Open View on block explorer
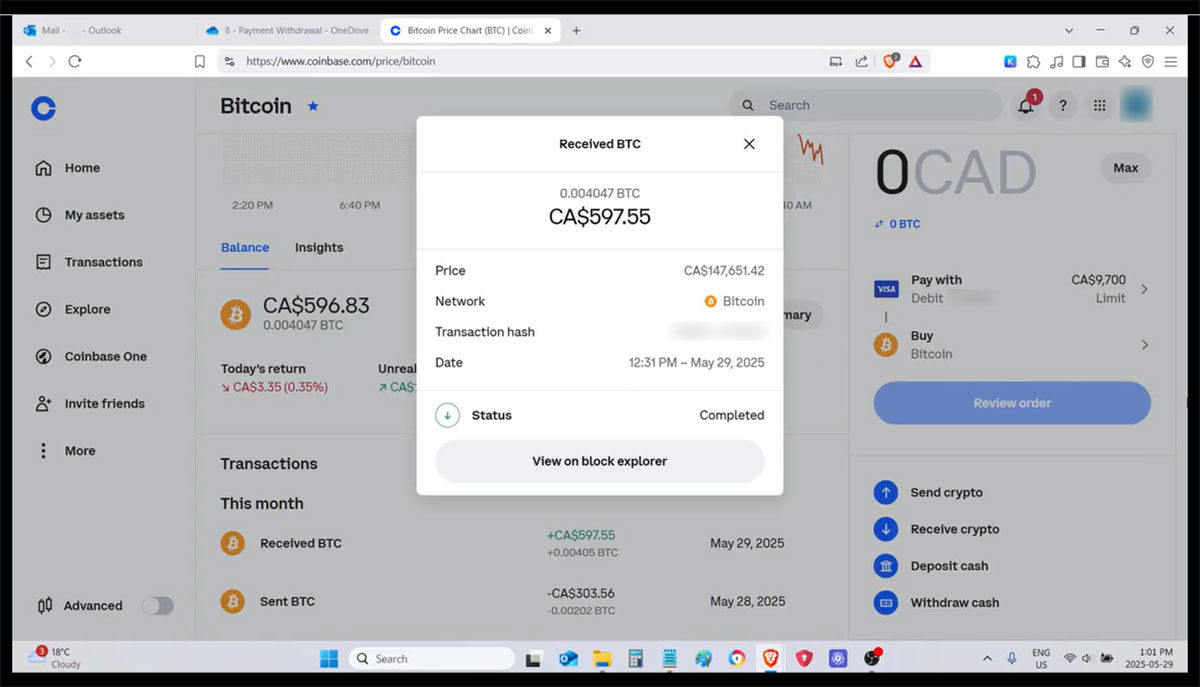 tap(600, 461)
